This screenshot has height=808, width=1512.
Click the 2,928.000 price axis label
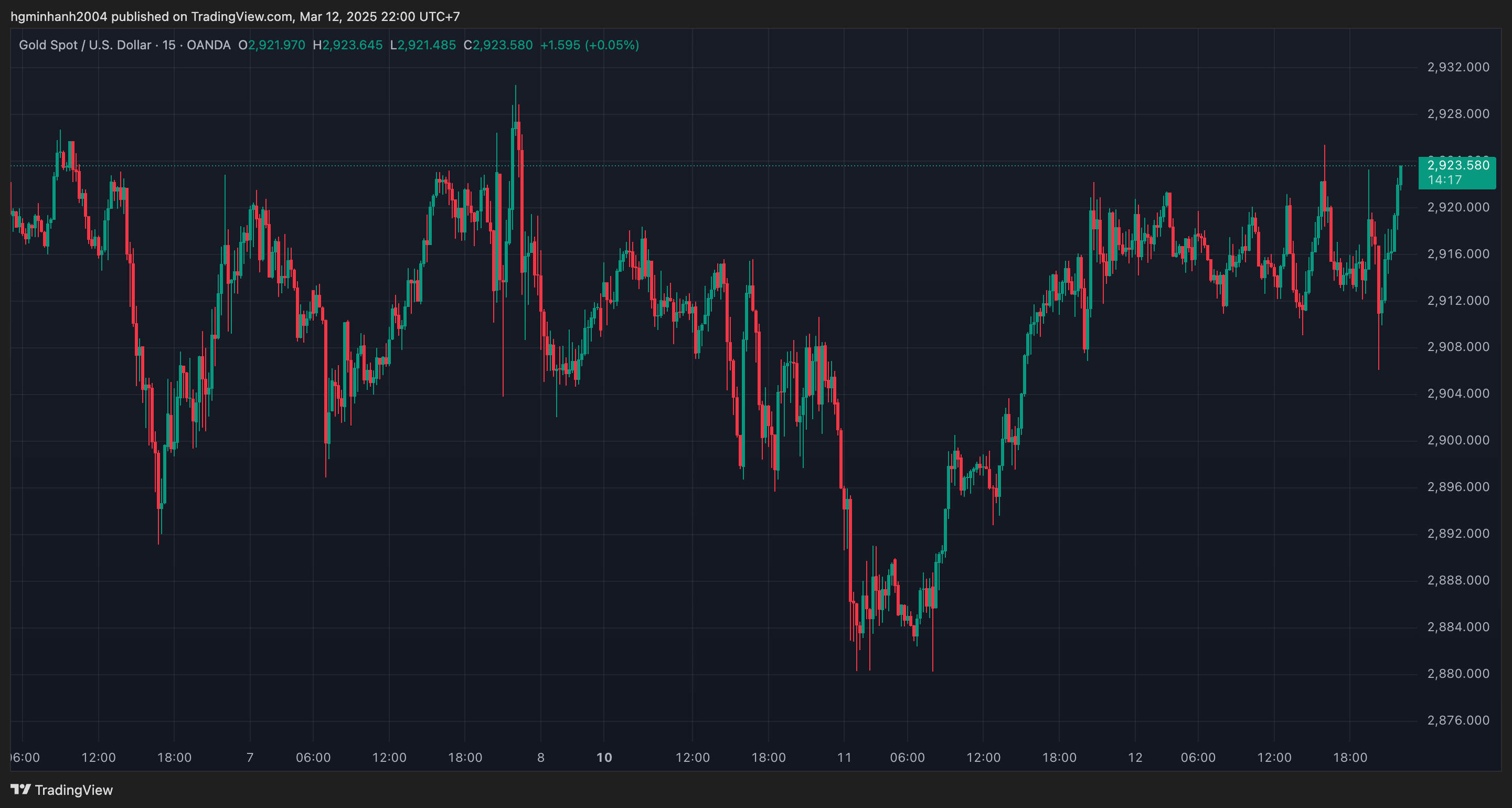1458,114
